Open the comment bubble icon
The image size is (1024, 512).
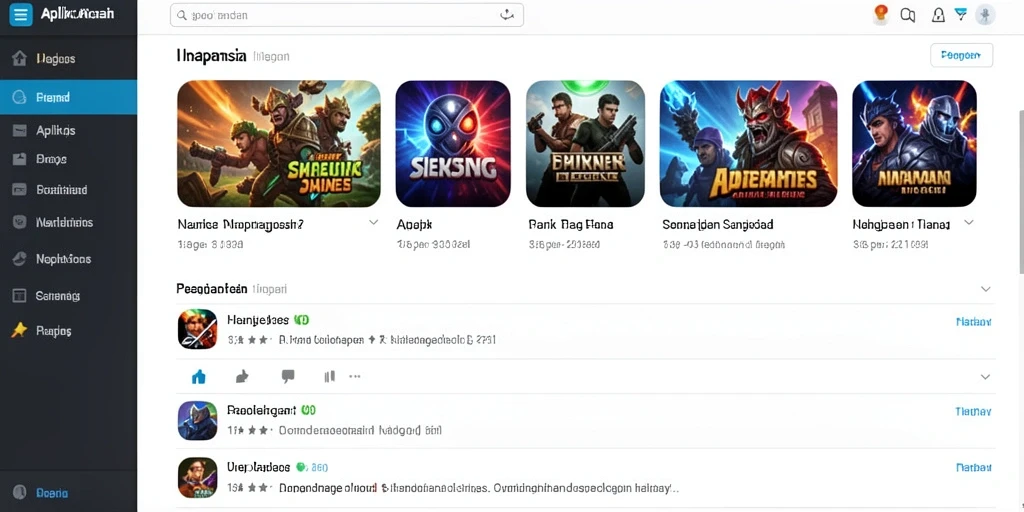[x=288, y=376]
